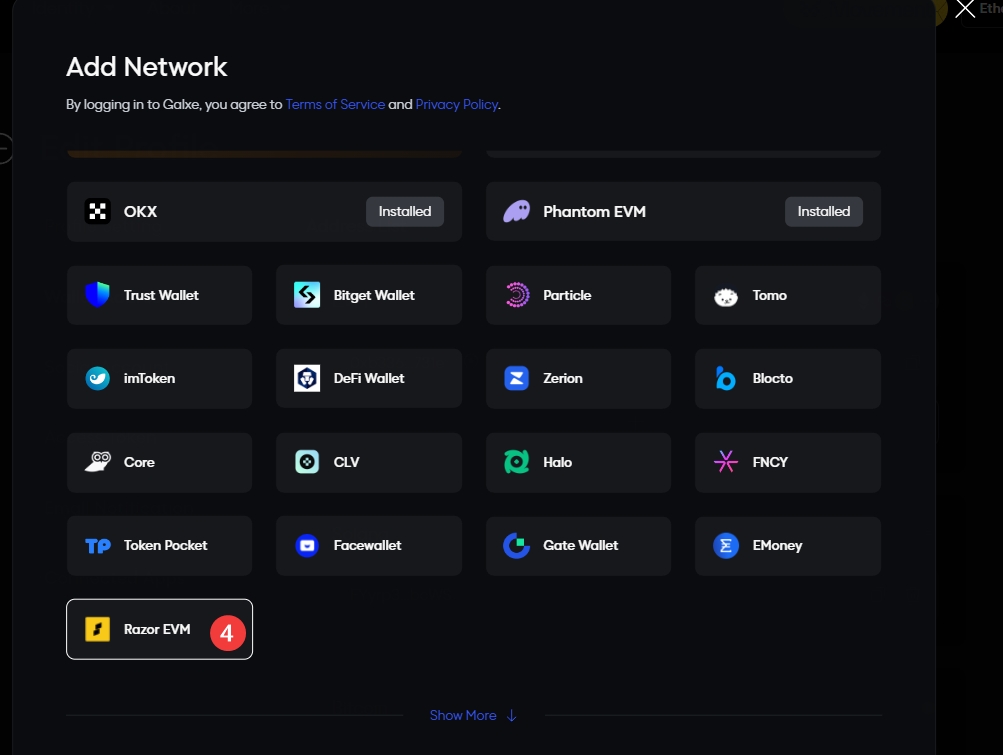This screenshot has width=1003, height=755.
Task: Select the Token Pocket TP icon
Action: pyautogui.click(x=97, y=545)
